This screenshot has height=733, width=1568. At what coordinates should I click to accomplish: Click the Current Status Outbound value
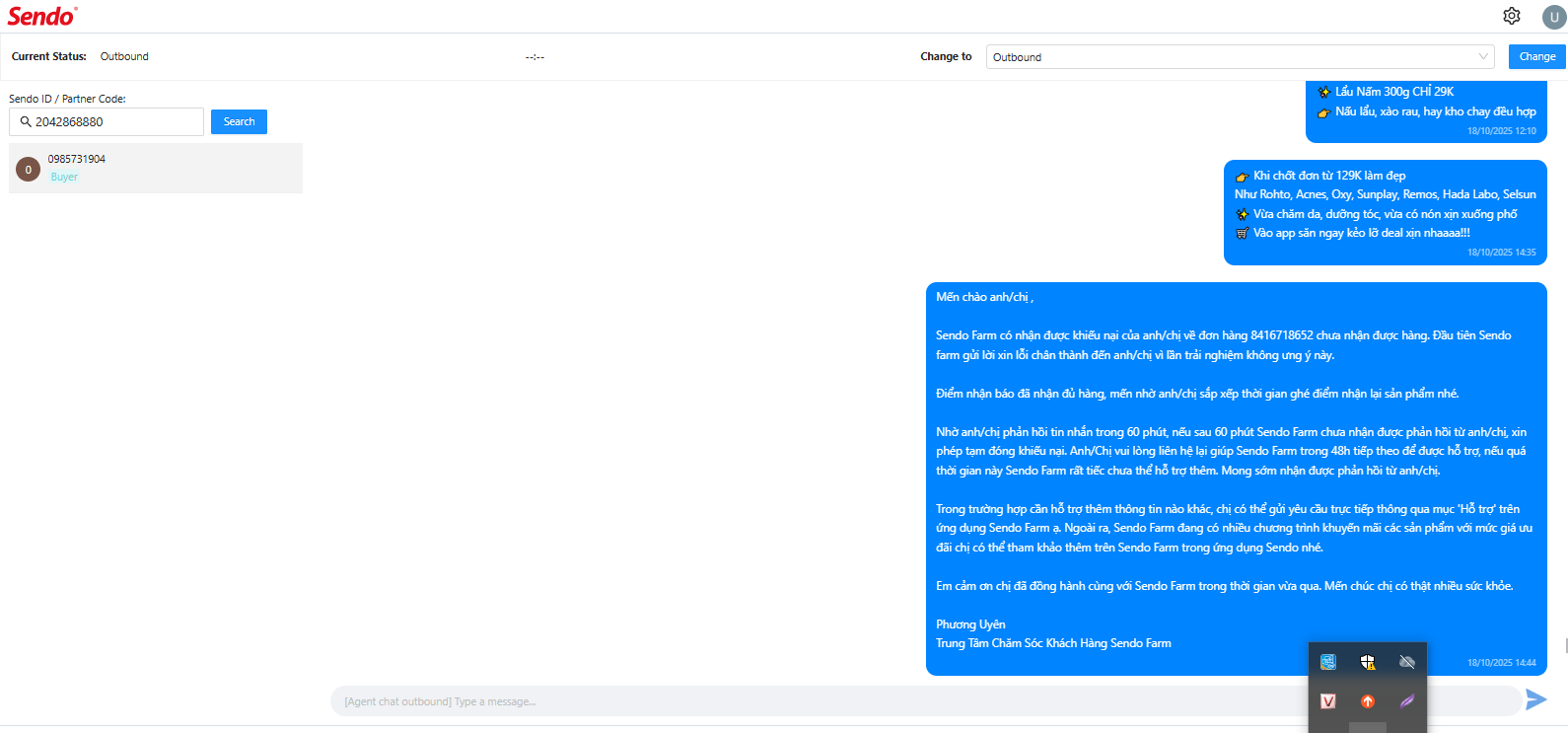coord(124,57)
